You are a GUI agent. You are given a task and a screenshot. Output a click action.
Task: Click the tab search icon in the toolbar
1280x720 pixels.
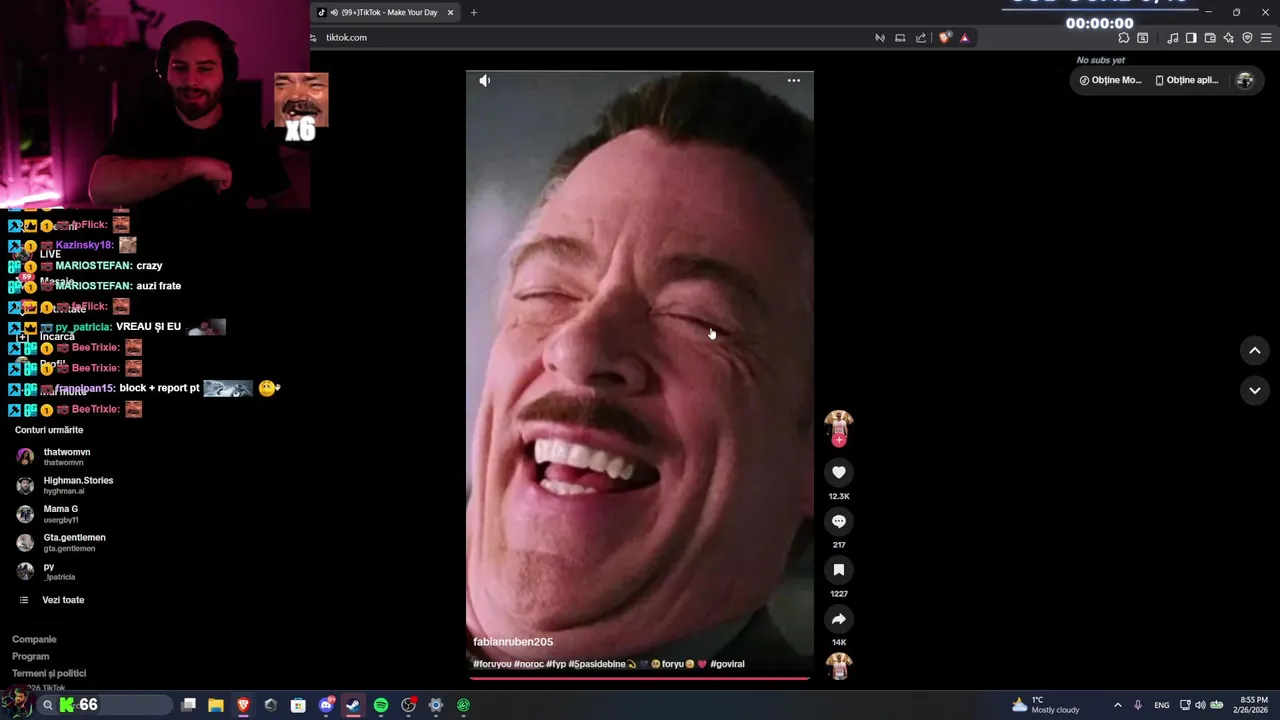[x=1143, y=38]
